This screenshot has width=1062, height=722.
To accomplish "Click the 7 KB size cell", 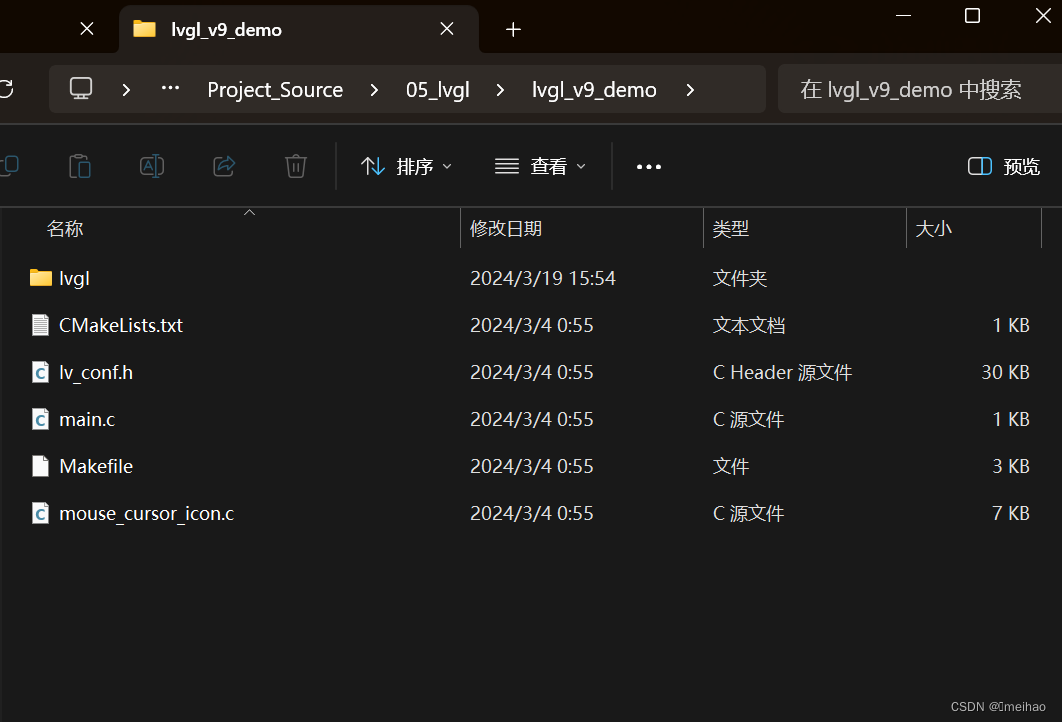I will [1011, 513].
